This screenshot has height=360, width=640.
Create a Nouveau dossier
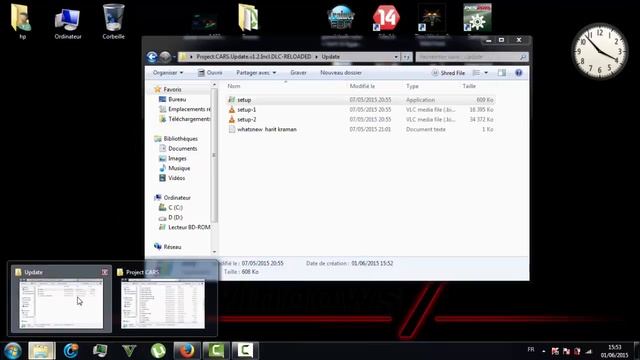341,73
